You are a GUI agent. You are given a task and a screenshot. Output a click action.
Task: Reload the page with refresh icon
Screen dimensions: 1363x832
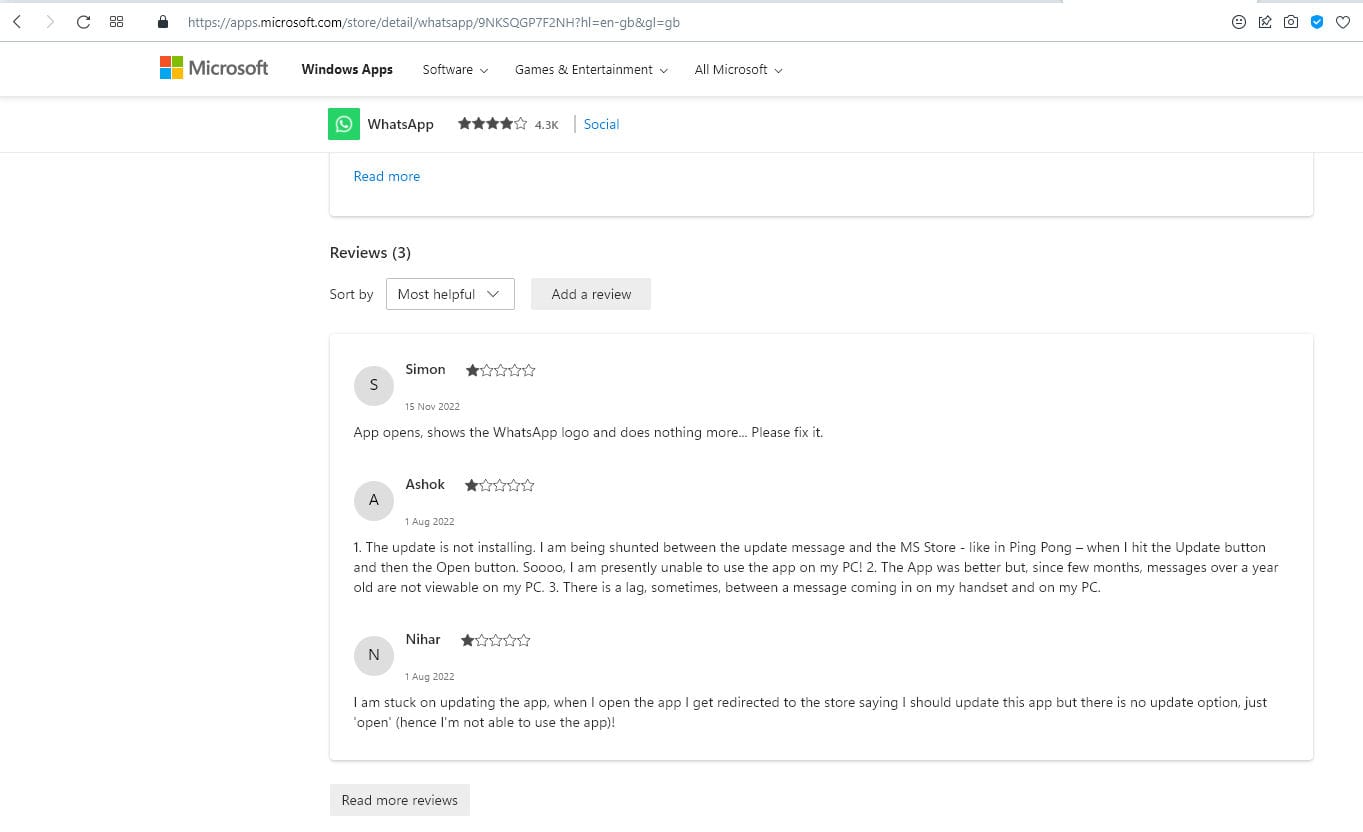pyautogui.click(x=84, y=22)
